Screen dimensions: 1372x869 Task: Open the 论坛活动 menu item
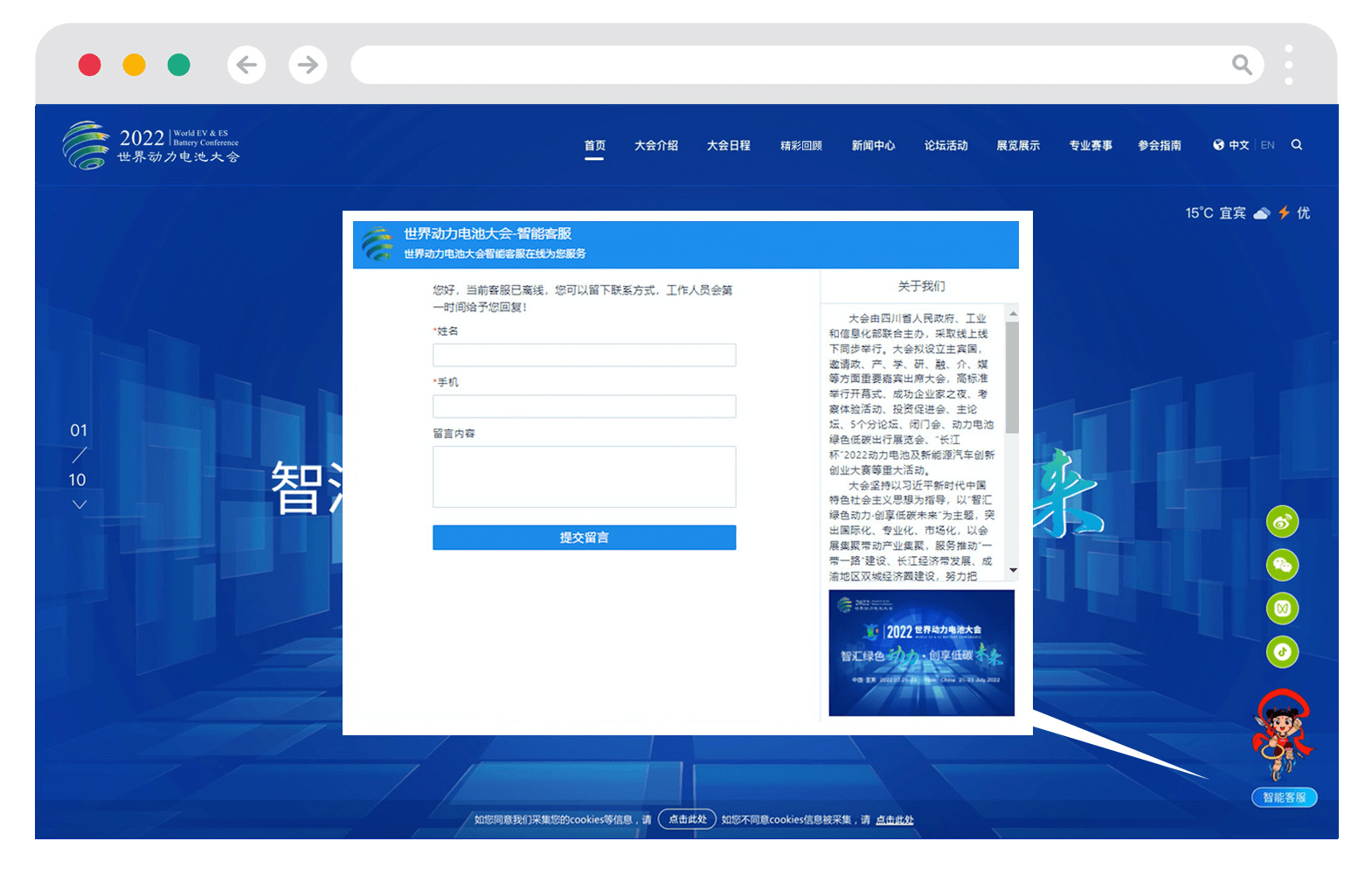(946, 145)
